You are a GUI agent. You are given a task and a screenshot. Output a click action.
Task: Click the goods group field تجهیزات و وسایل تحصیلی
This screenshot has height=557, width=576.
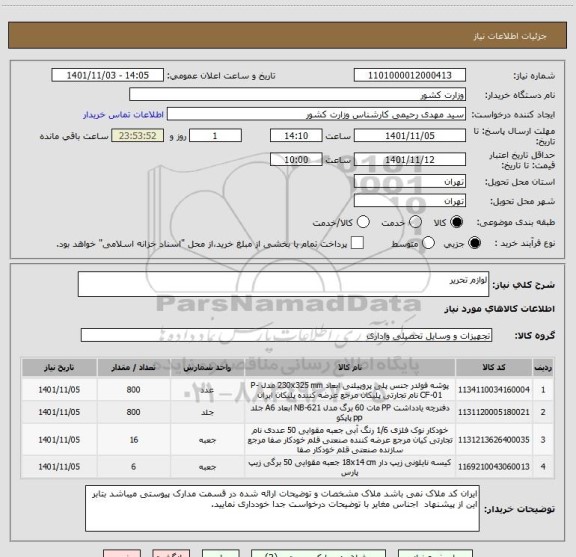click(x=286, y=335)
